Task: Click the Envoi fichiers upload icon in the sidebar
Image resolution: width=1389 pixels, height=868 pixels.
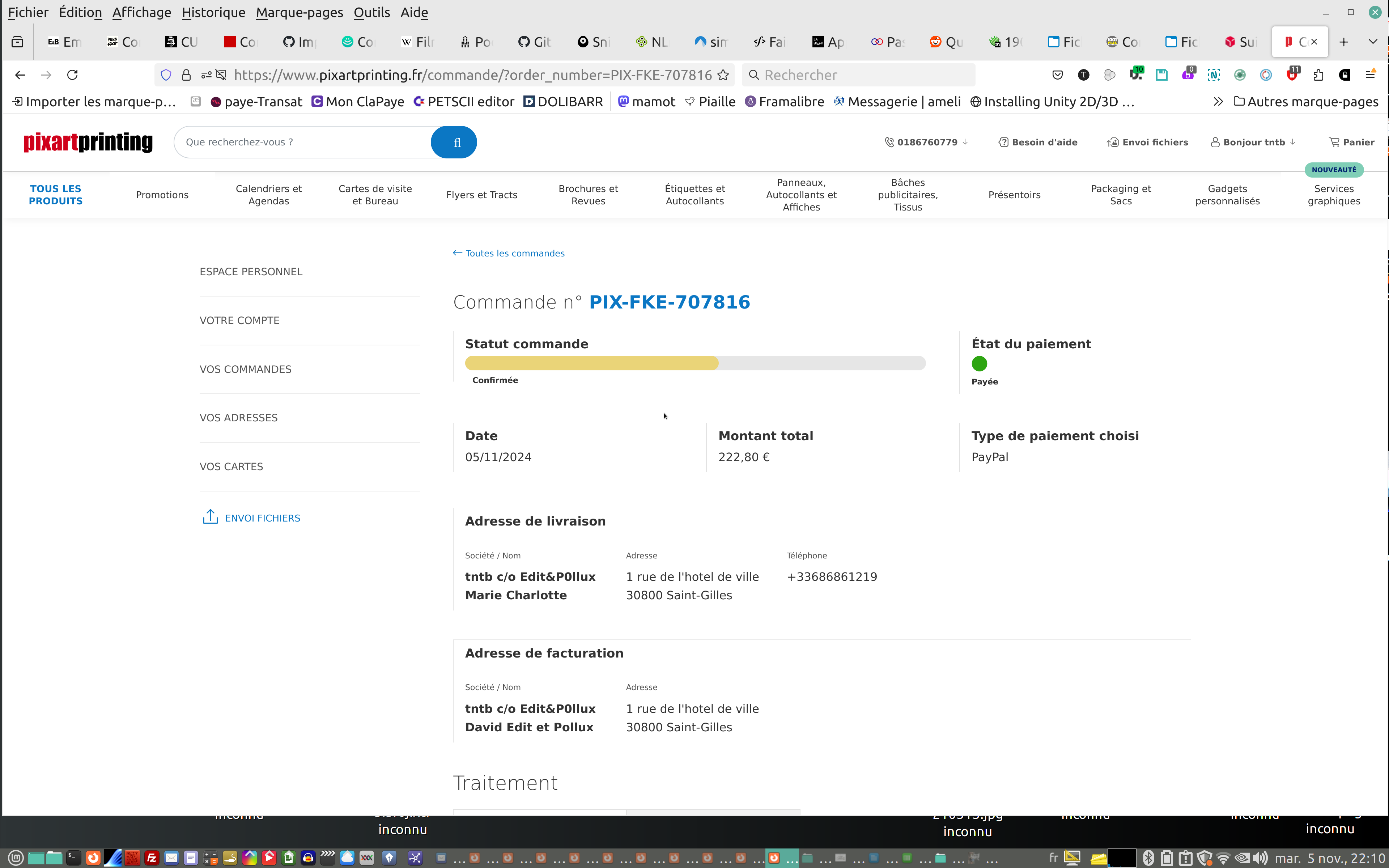Action: pyautogui.click(x=210, y=517)
